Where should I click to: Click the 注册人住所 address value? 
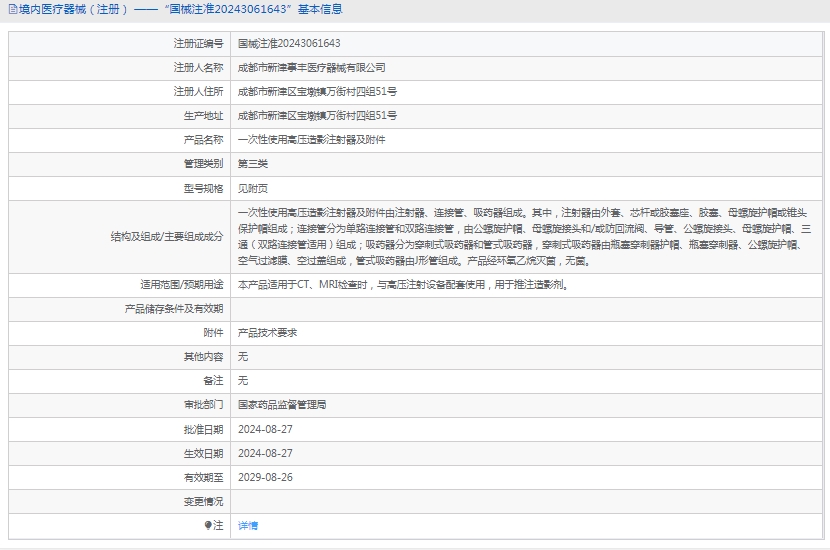click(317, 92)
